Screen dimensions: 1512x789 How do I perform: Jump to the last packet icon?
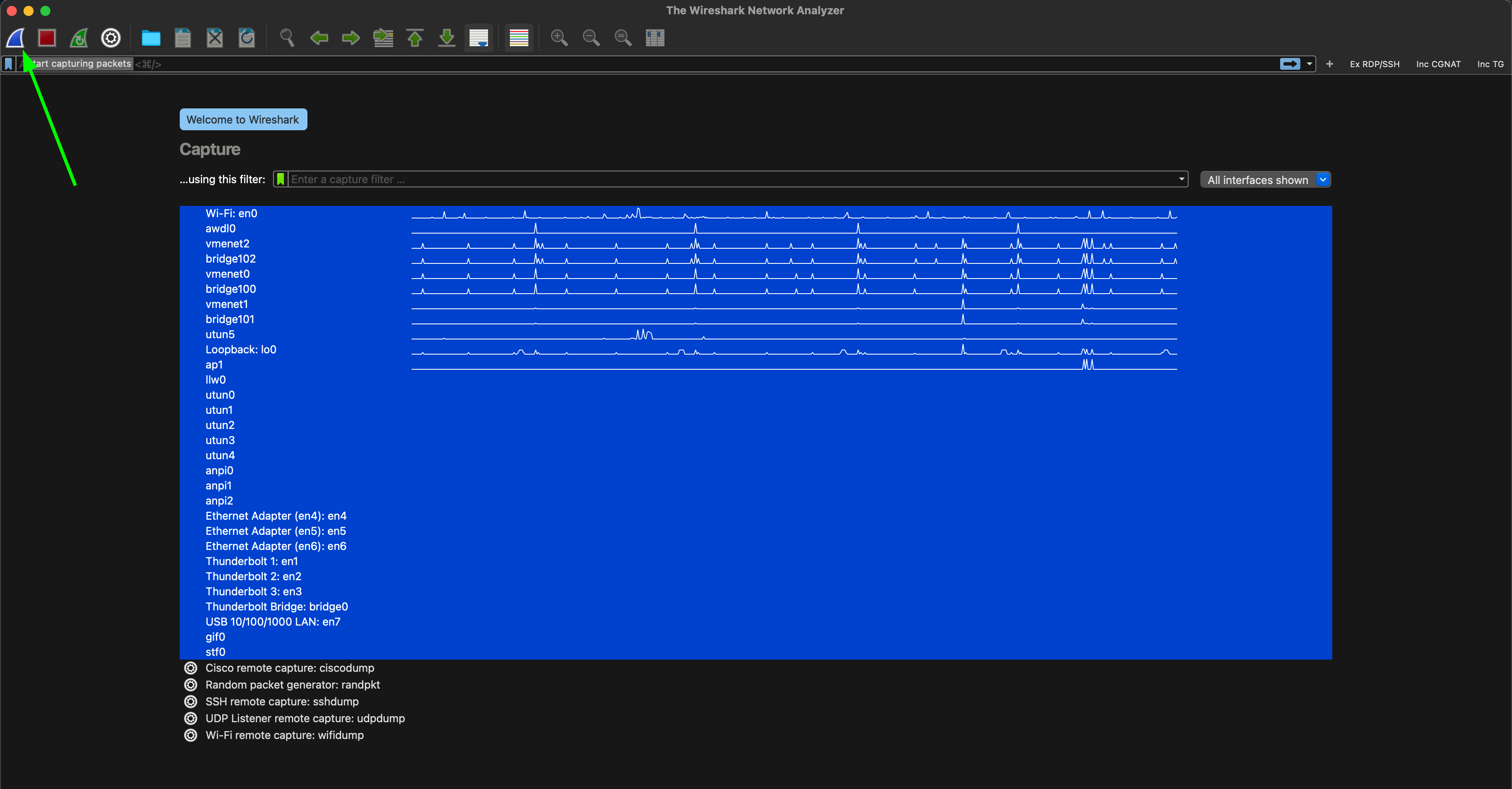(x=447, y=38)
